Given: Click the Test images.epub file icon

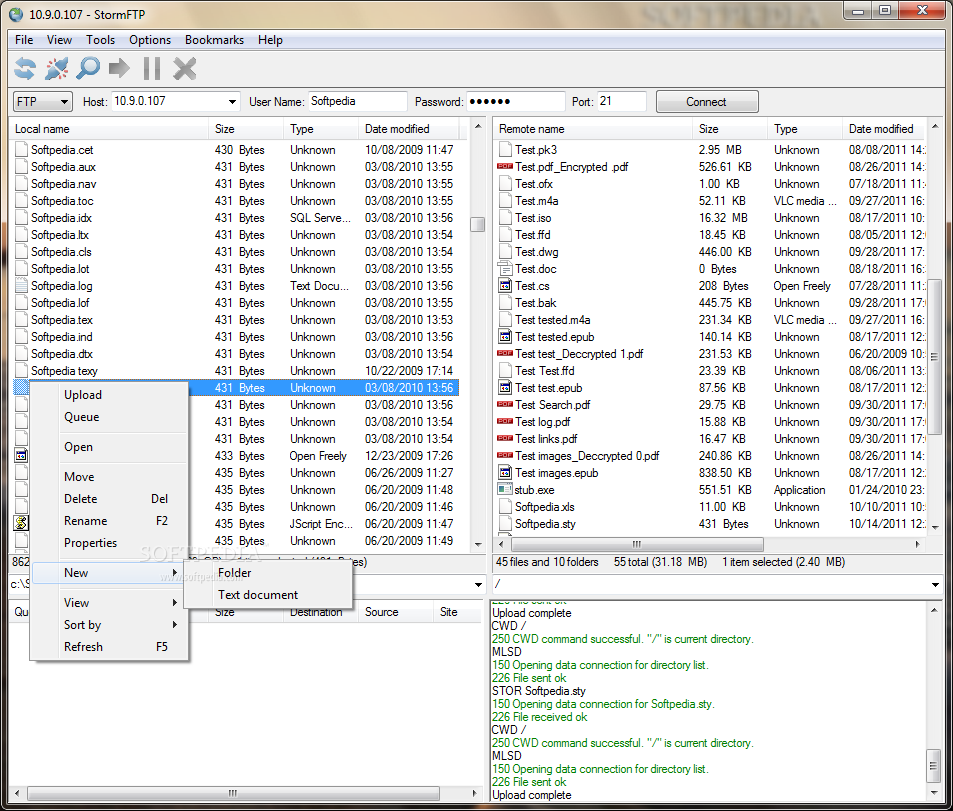Looking at the screenshot, I should tap(504, 472).
